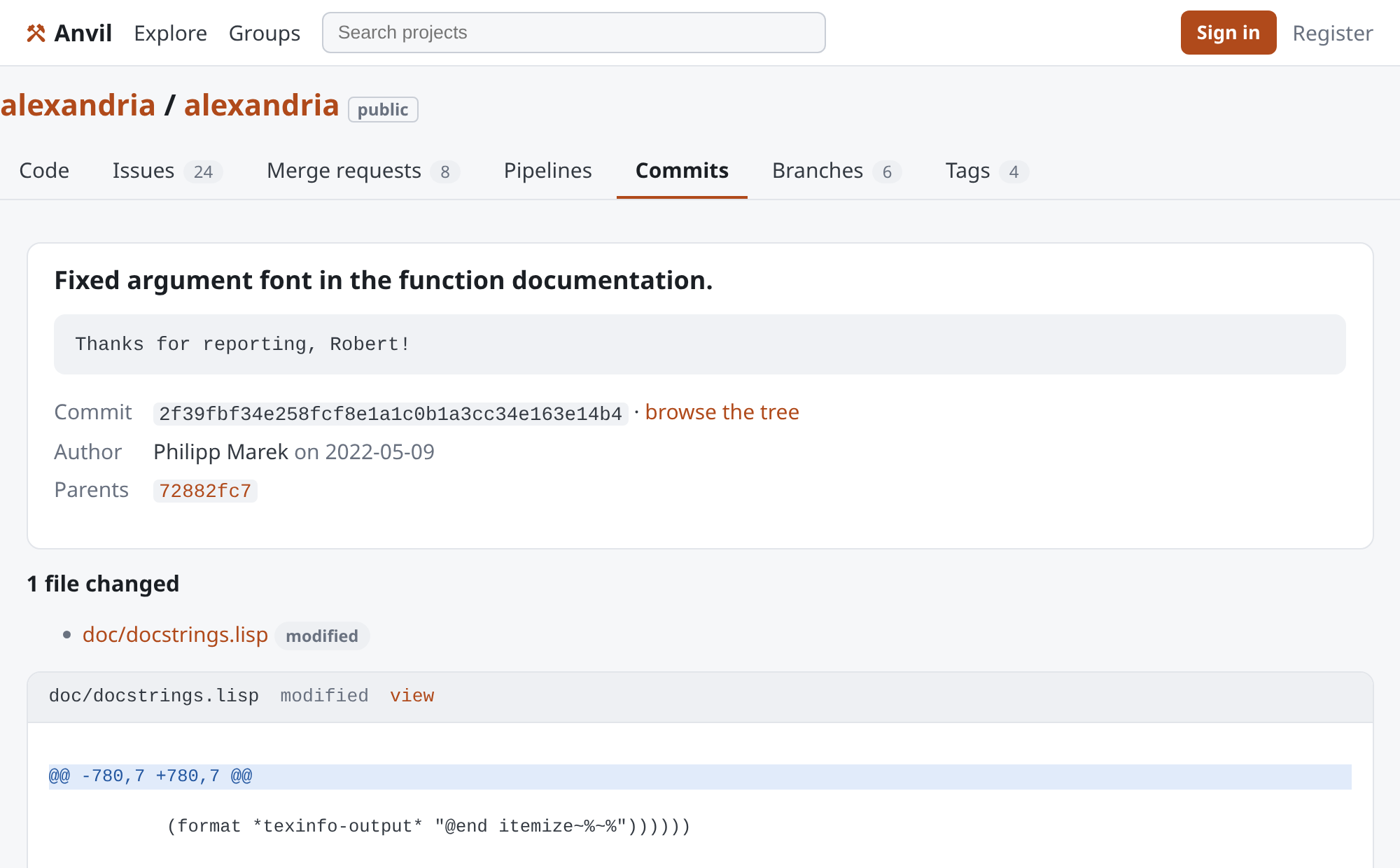Open the alexandria owner link

(x=78, y=105)
